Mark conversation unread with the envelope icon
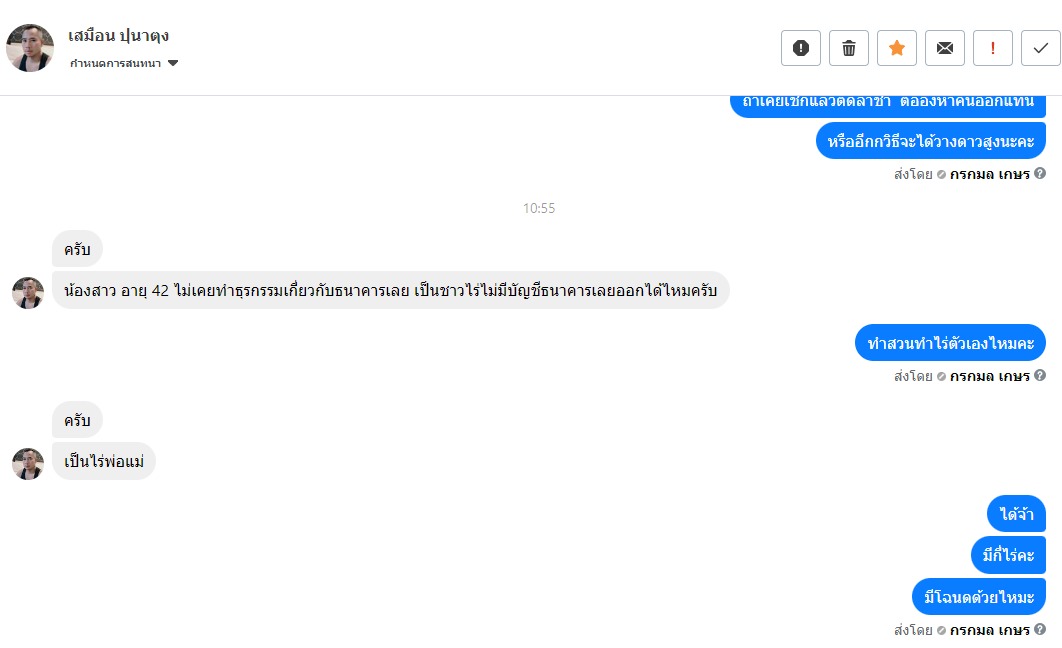The width and height of the screenshot is (1062, 648). click(945, 48)
